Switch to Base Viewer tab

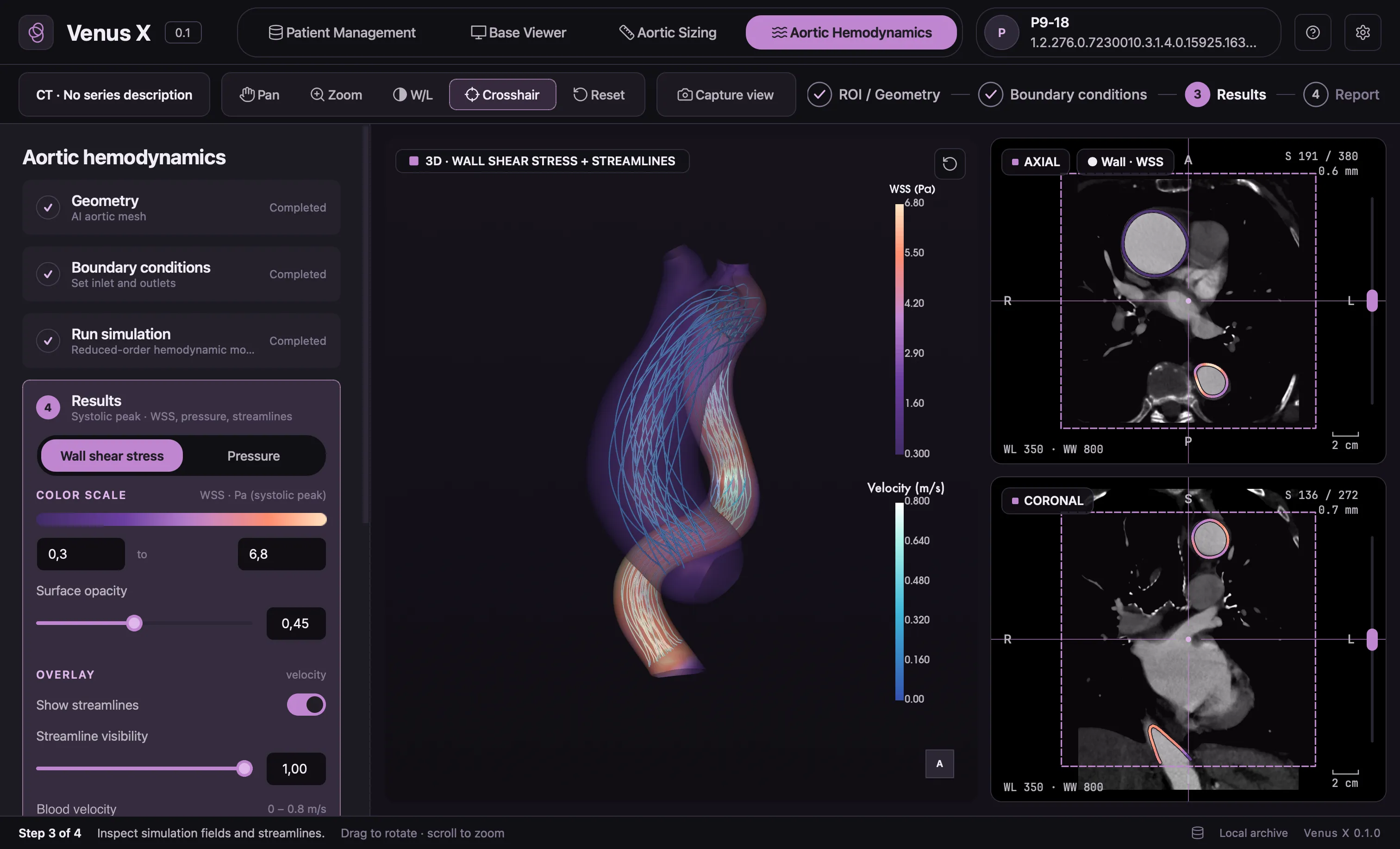click(518, 32)
